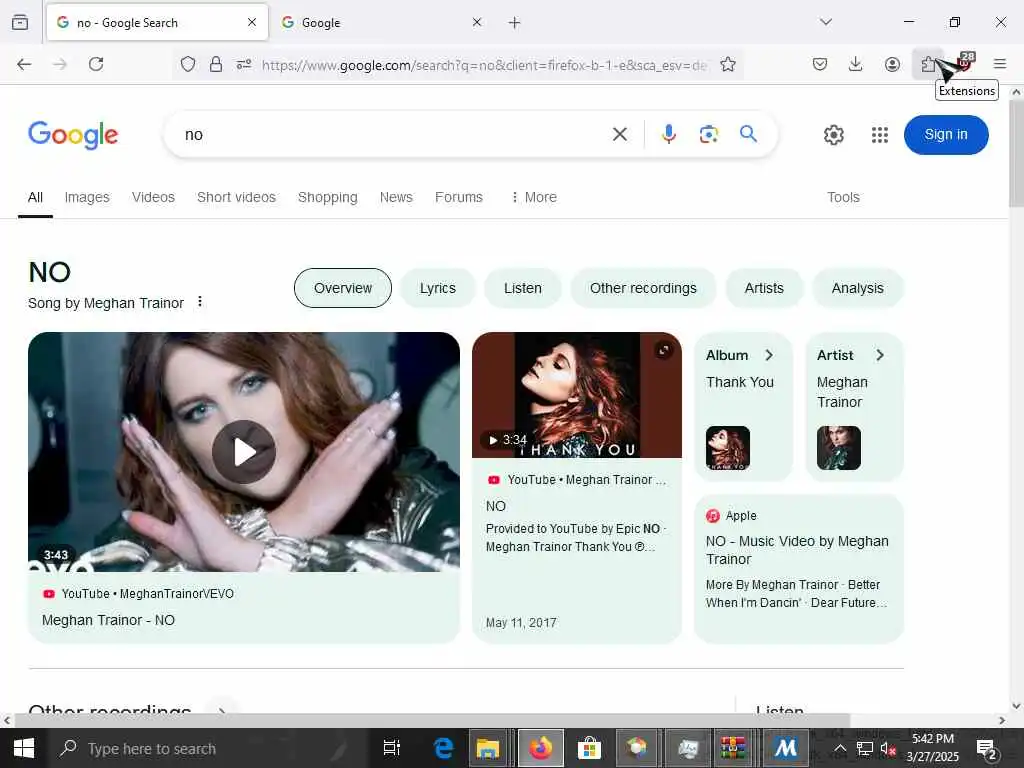Screen dimensions: 1024x768
Task: Open Google quick settings gear
Action: point(833,135)
